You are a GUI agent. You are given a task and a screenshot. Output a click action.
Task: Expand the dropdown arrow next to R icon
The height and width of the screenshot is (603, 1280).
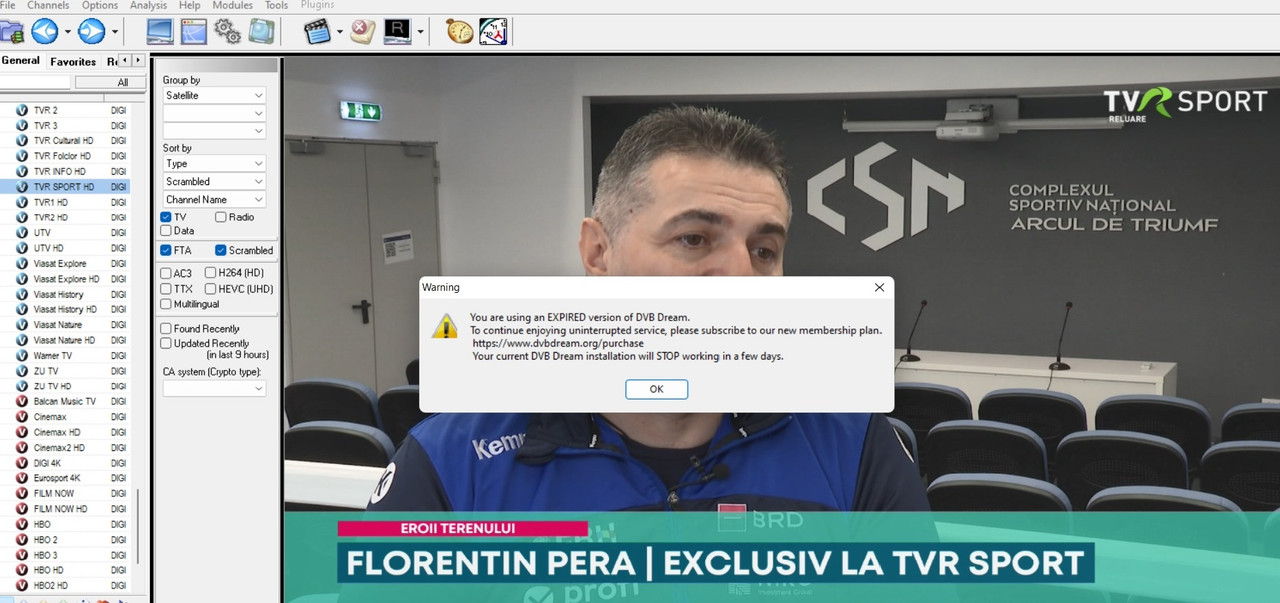420,32
